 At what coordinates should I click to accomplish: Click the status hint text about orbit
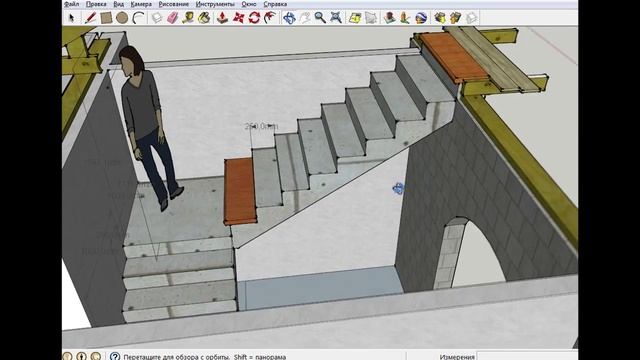click(205, 357)
